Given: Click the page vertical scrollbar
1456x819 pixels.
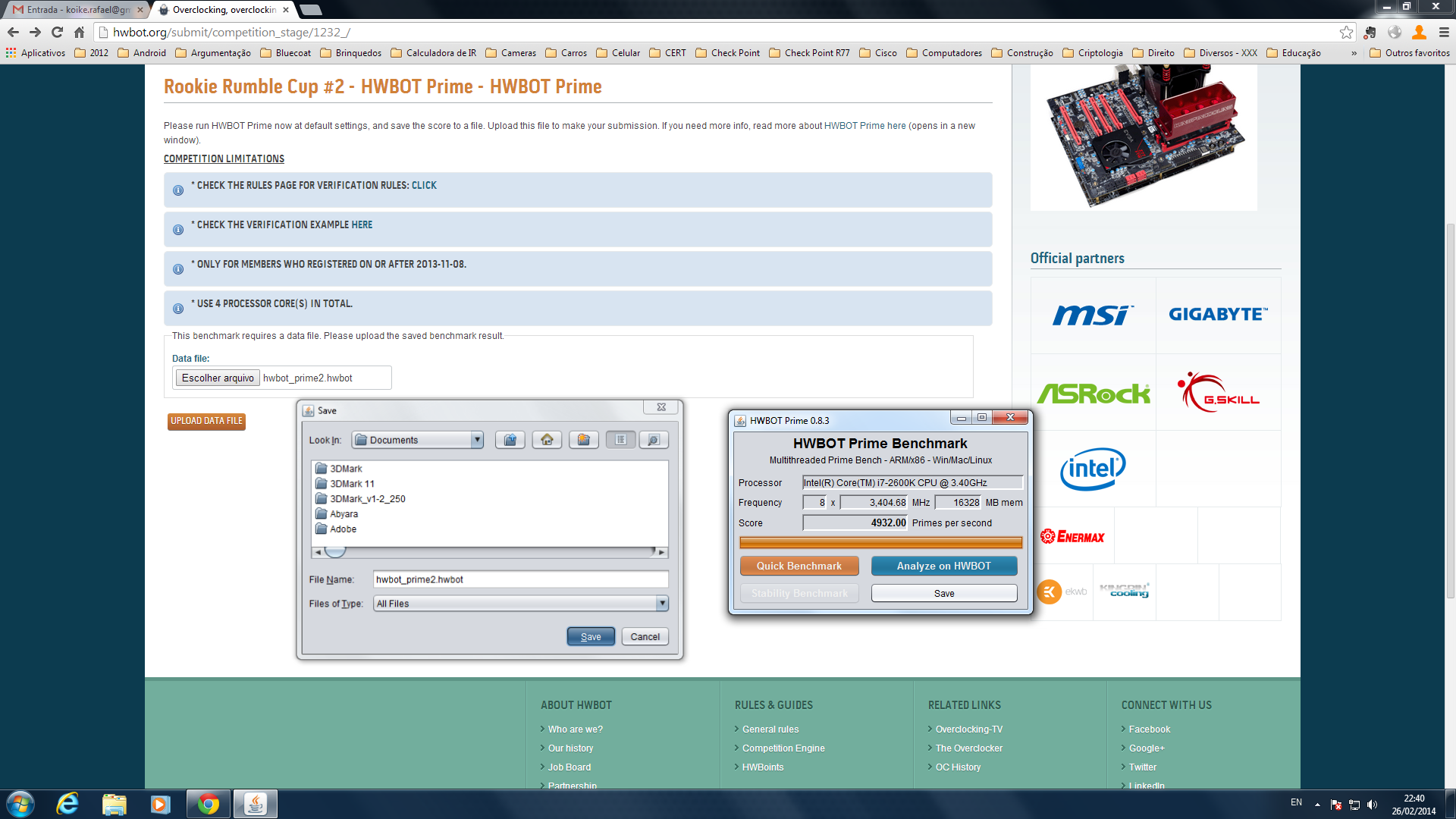Looking at the screenshot, I should click(x=1450, y=409).
